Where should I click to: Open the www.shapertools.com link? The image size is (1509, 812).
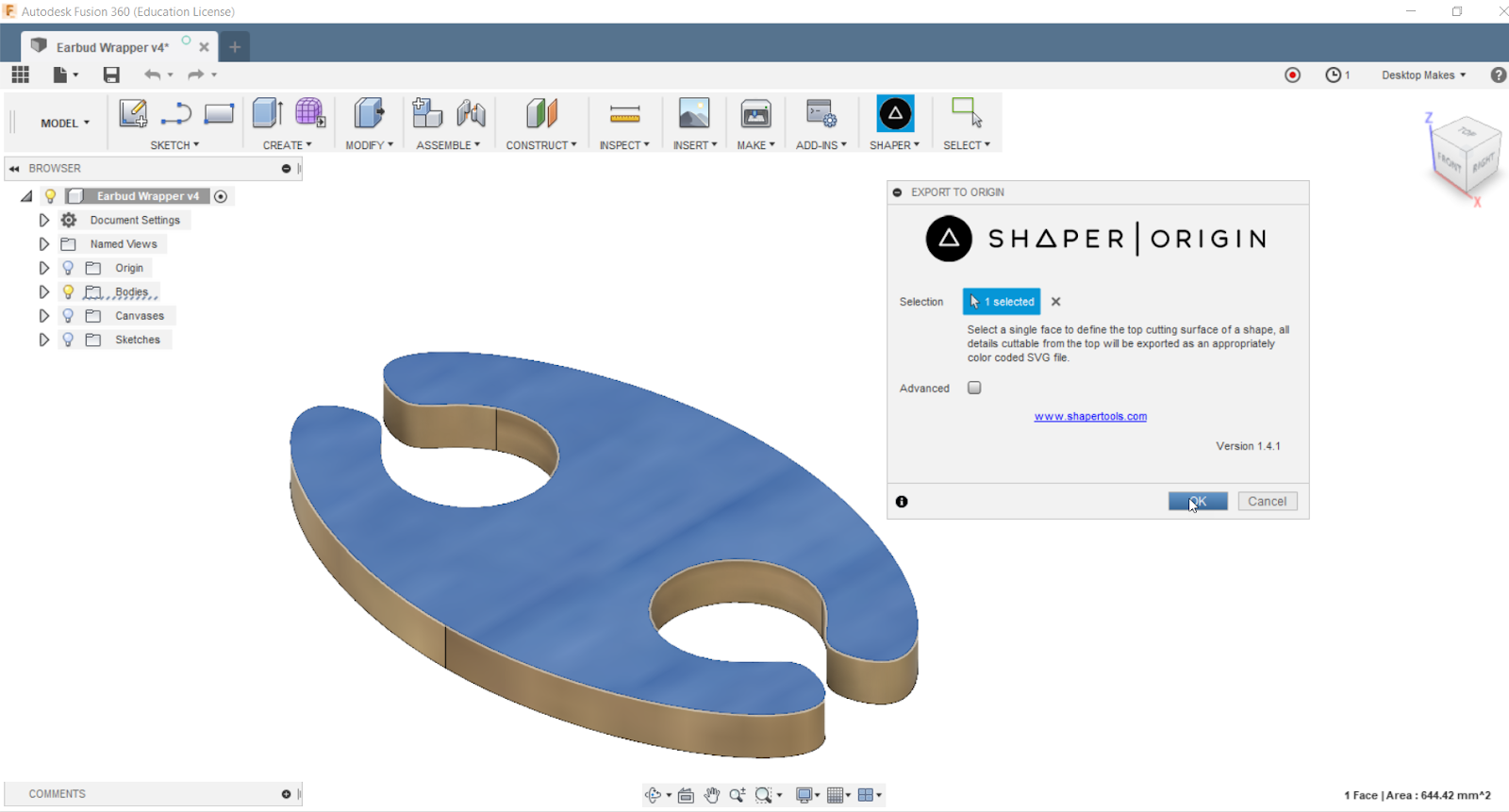click(x=1090, y=416)
